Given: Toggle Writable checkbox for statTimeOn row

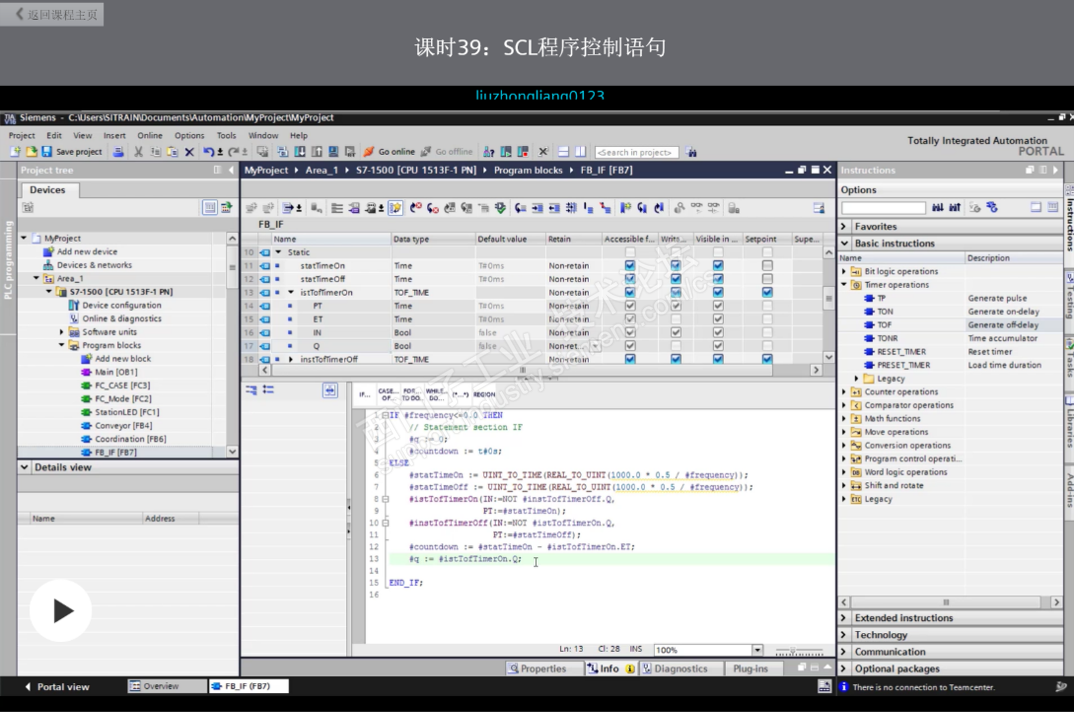Looking at the screenshot, I should click(x=675, y=265).
